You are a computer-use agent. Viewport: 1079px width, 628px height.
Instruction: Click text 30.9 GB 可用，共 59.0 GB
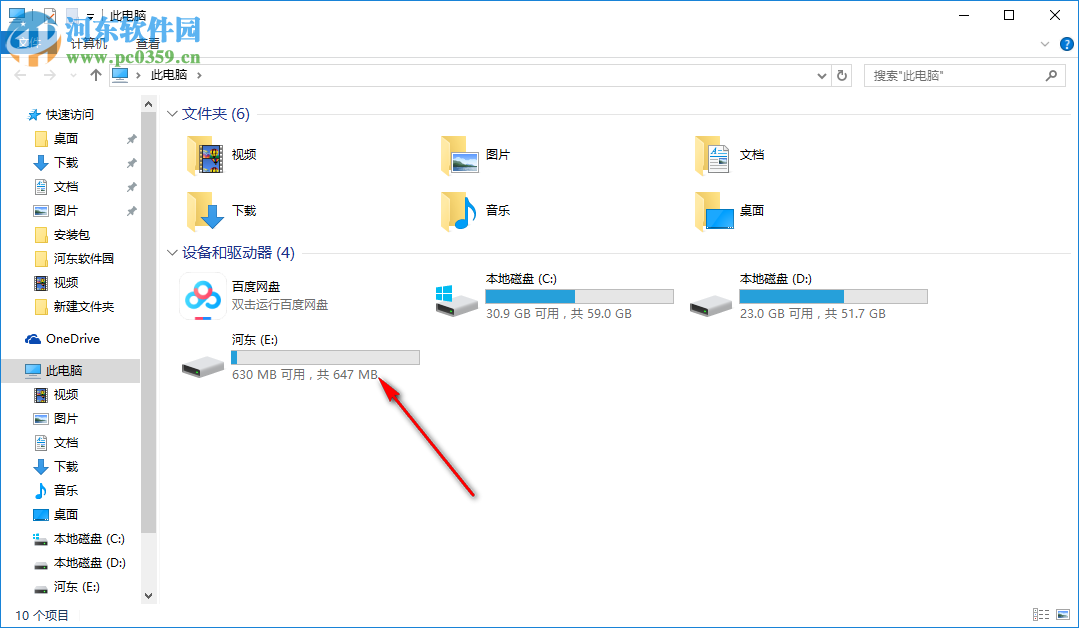559,314
